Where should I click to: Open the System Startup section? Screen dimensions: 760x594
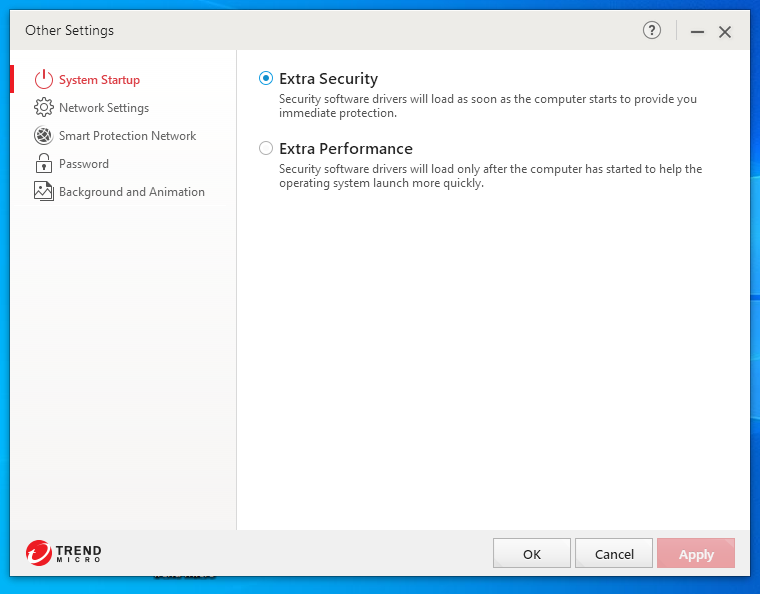click(x=99, y=80)
